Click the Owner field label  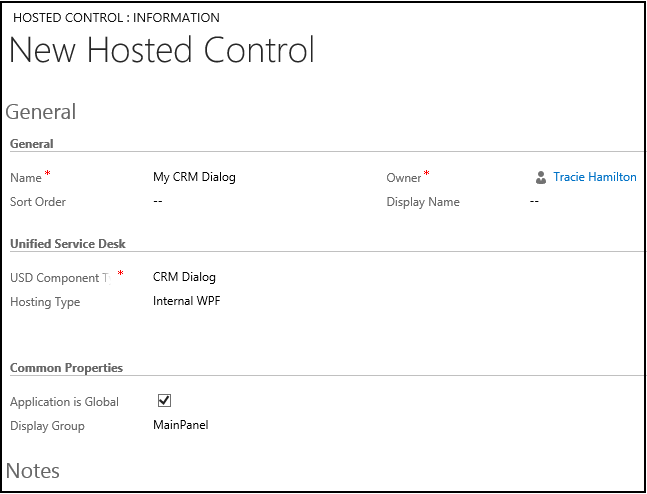[x=404, y=178]
